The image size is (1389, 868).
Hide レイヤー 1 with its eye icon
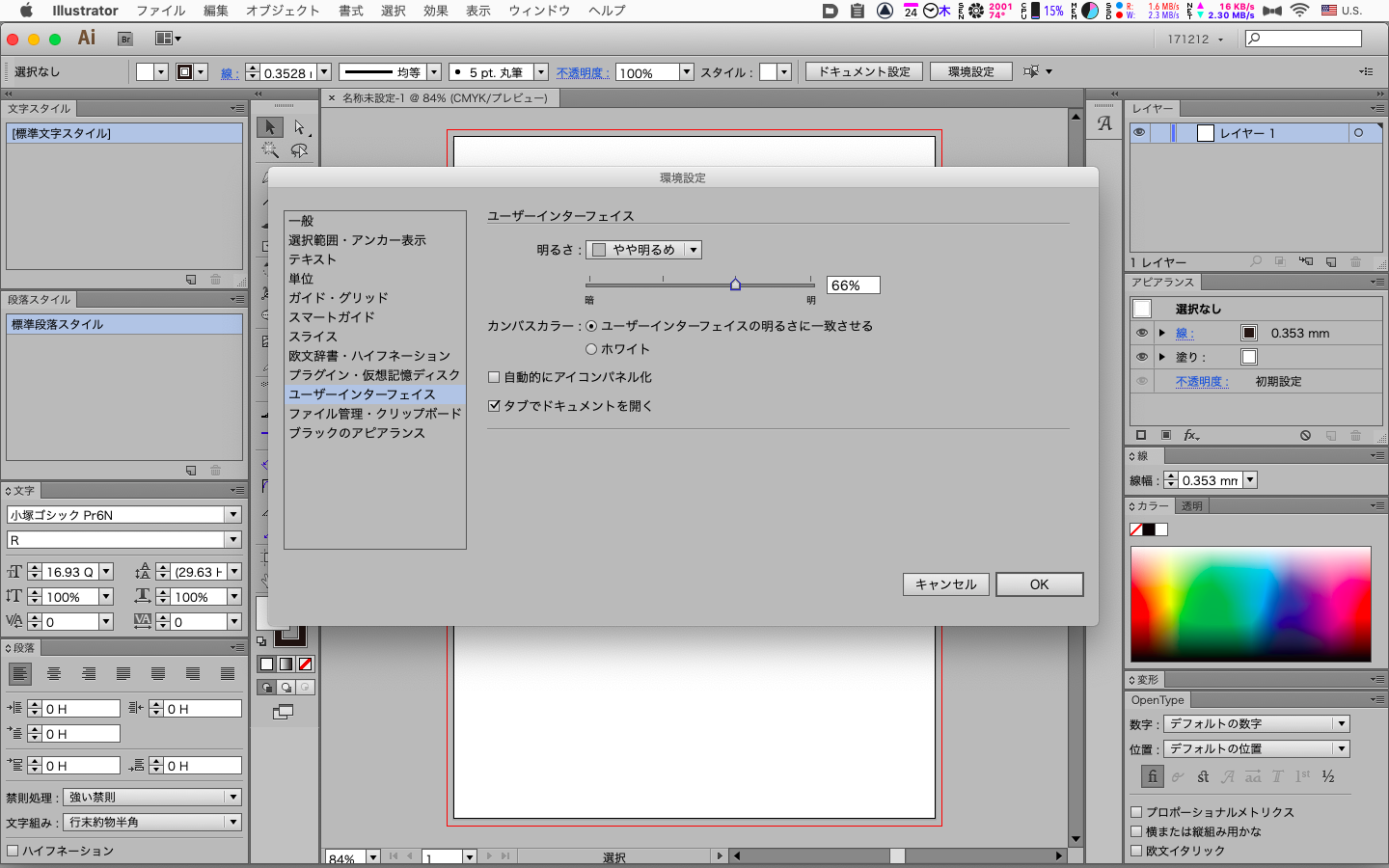[1139, 133]
